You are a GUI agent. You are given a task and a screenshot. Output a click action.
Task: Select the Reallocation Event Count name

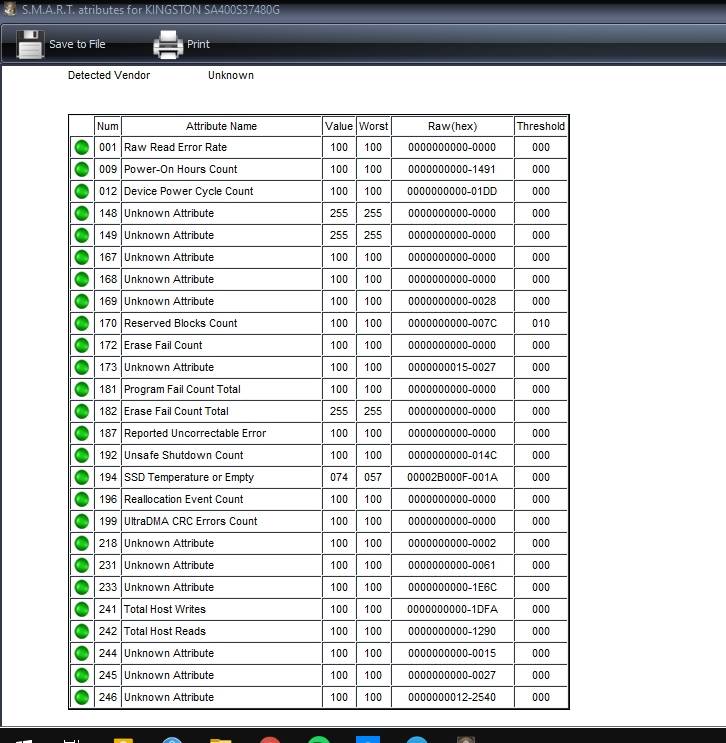pyautogui.click(x=183, y=499)
